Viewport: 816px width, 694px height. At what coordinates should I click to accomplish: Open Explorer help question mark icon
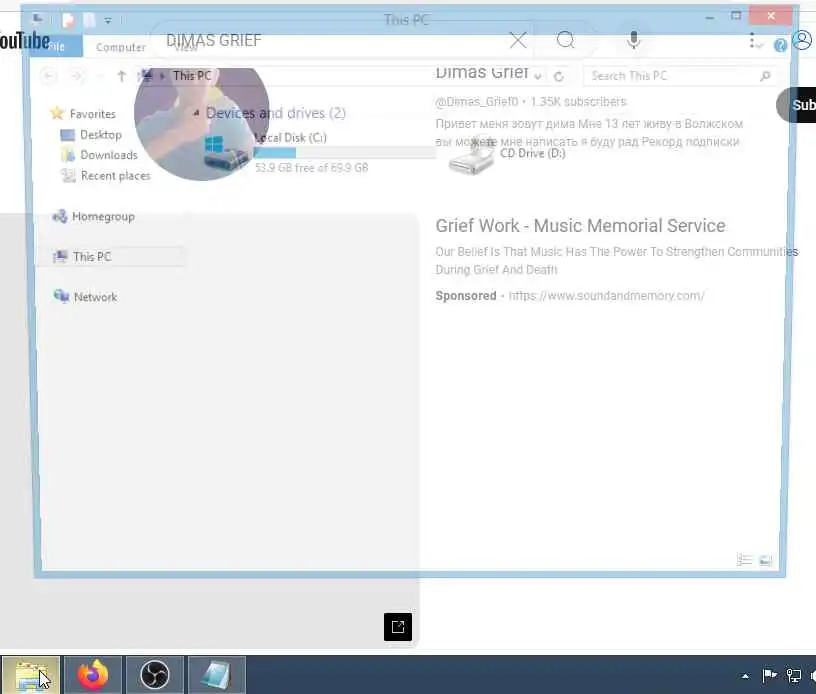(780, 46)
